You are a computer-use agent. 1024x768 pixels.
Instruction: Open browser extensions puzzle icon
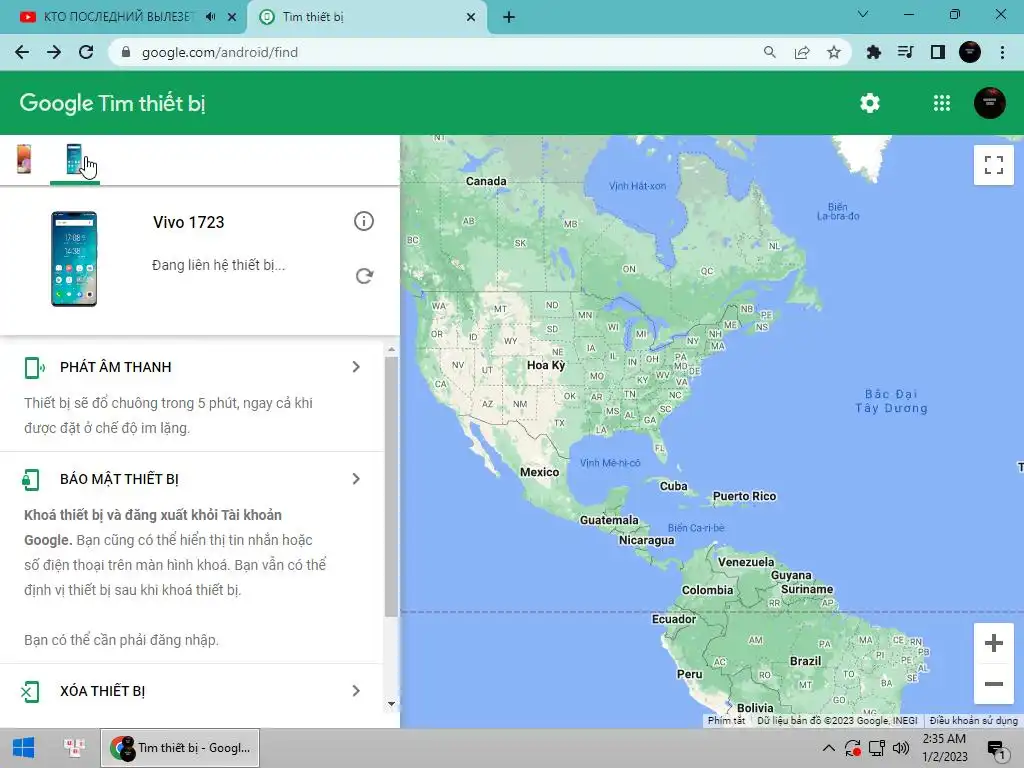pos(873,52)
